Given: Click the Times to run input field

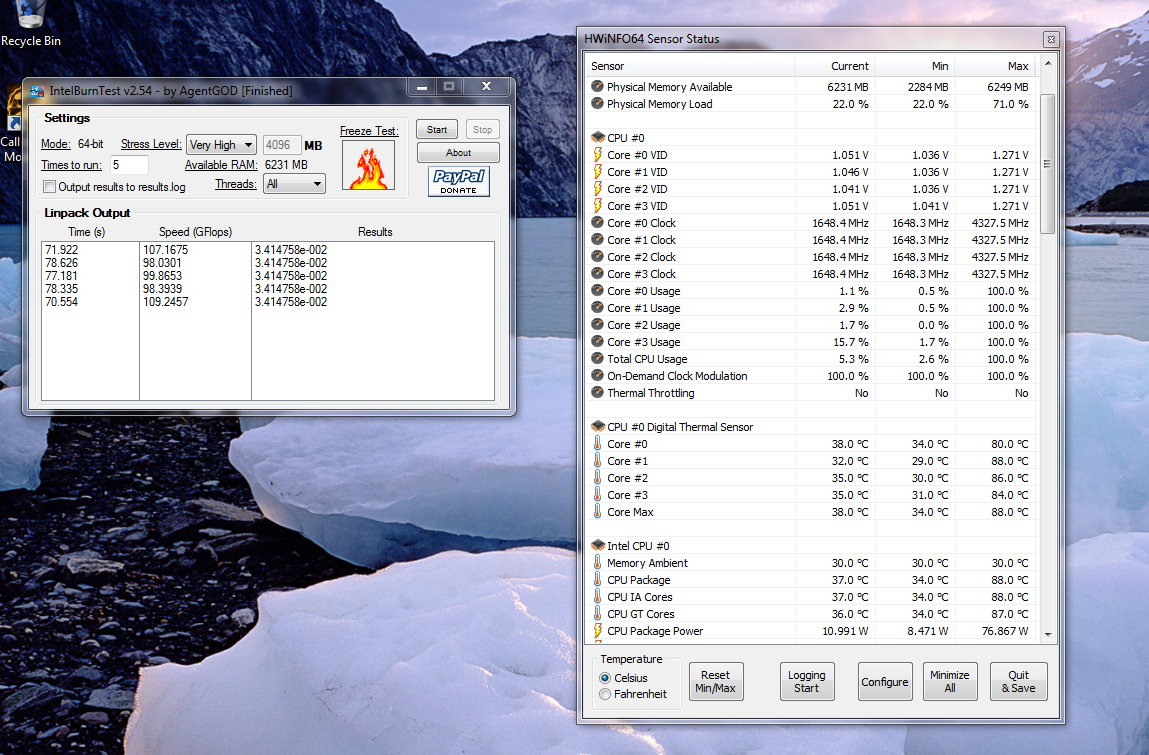Looking at the screenshot, I should [129, 165].
